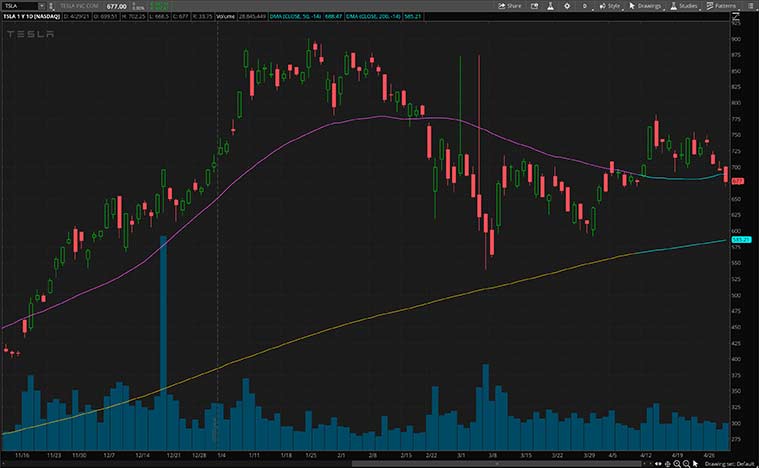Click the horizontal chart scrollbar thumb
The height and width of the screenshot is (468, 759).
point(497,464)
